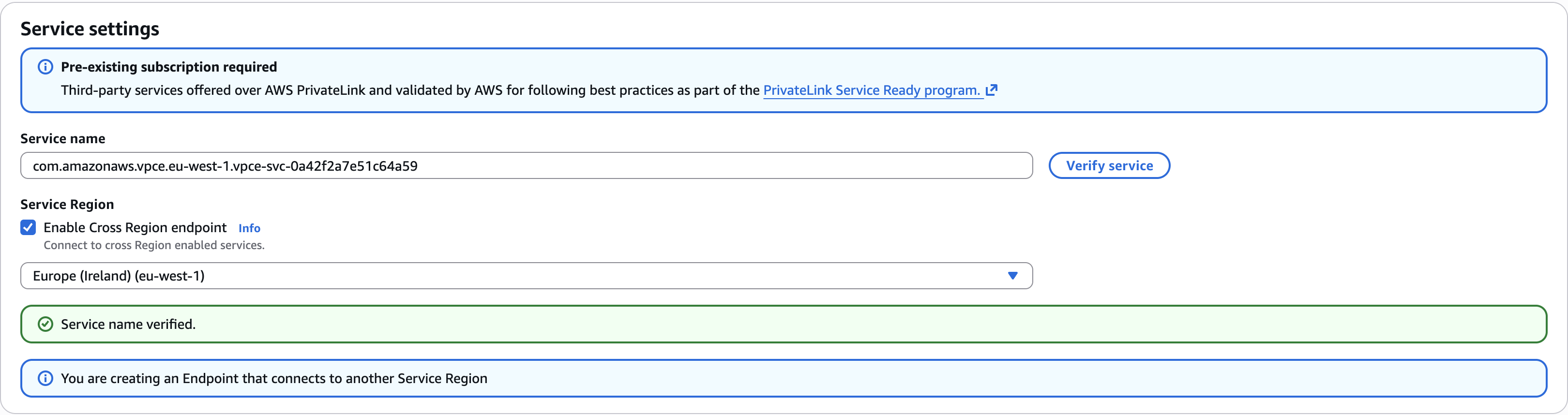The image size is (1568, 415).
Task: Open Info link beside Cross Region endpoint
Action: coord(249,228)
